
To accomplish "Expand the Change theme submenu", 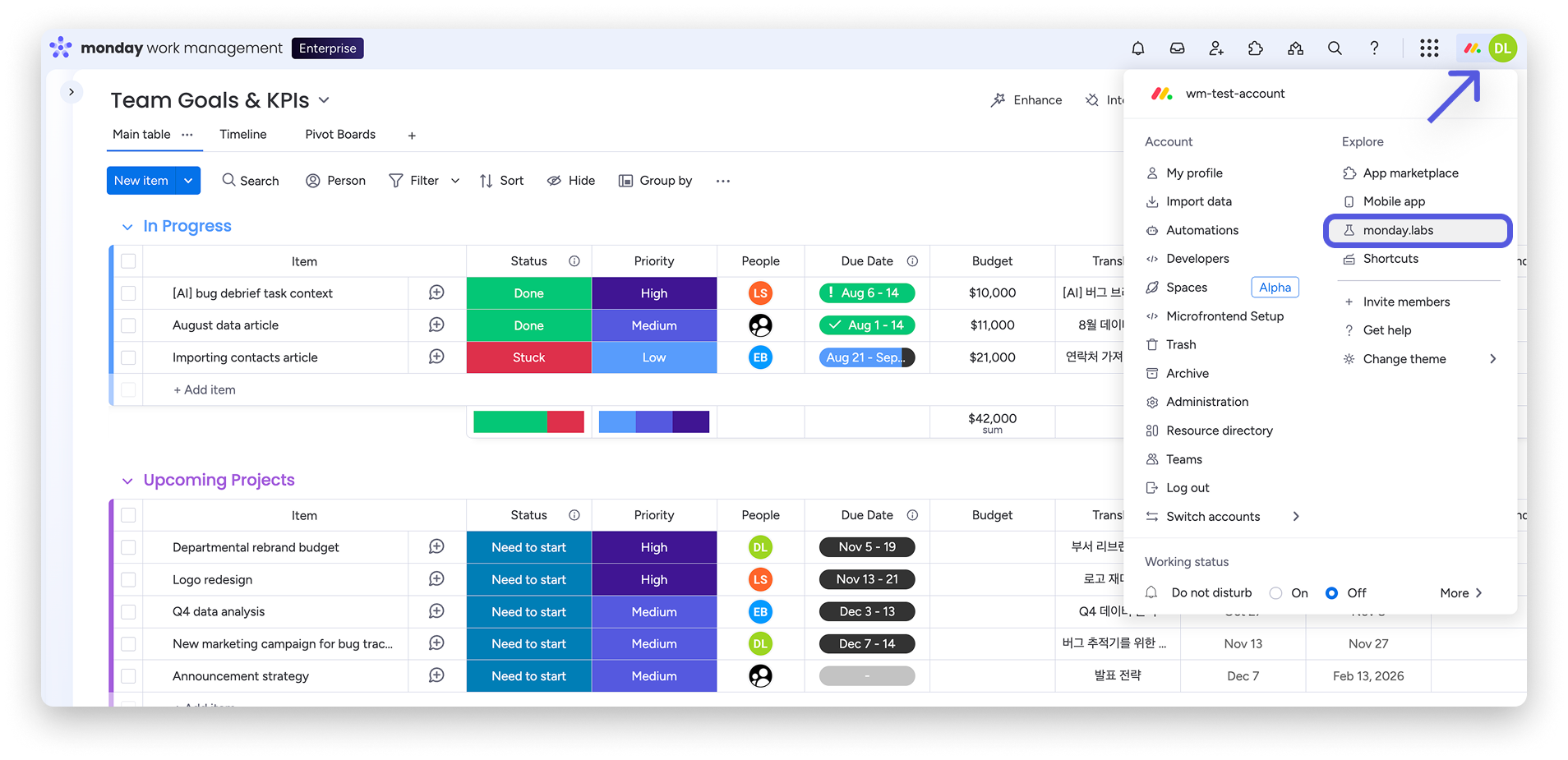I will [1492, 359].
